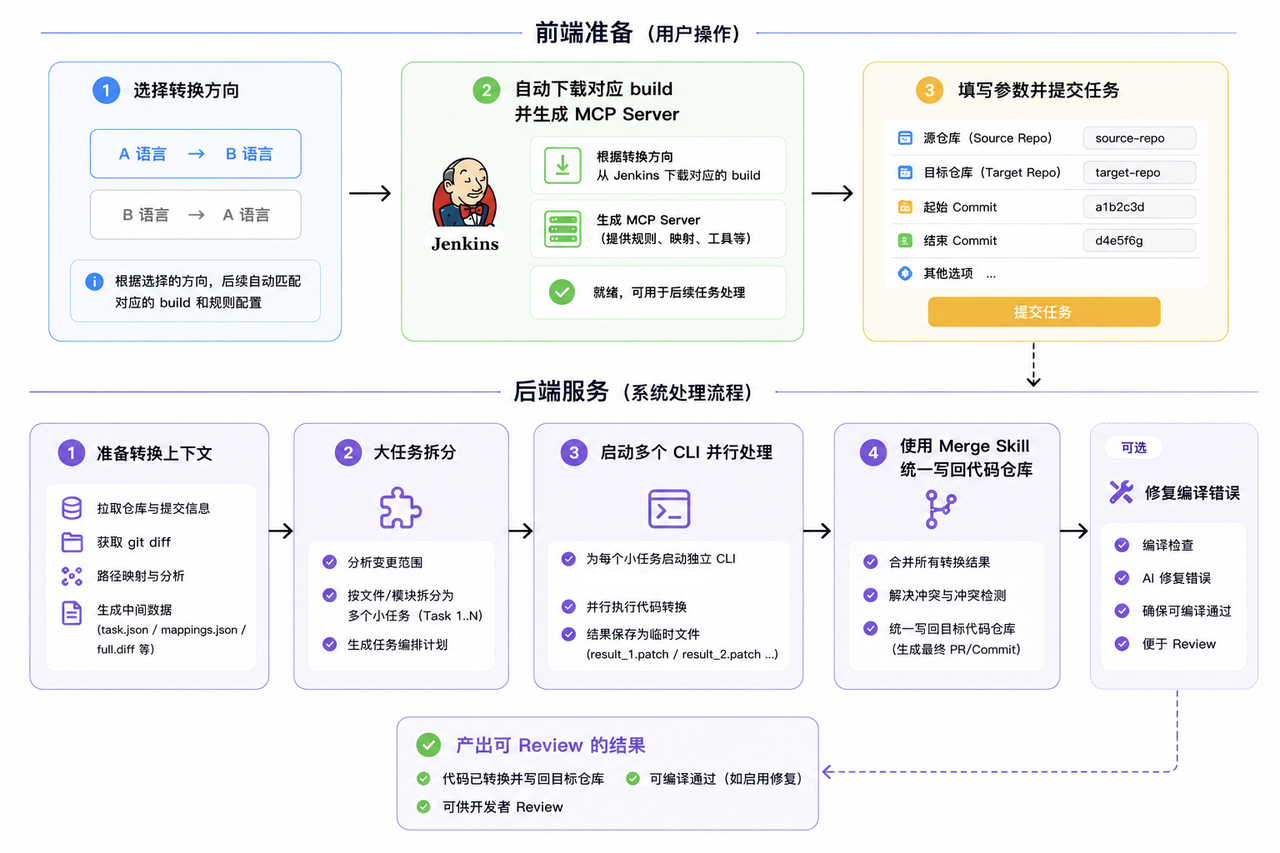Toggle the 并行执行代码转换 checkmark

click(568, 606)
